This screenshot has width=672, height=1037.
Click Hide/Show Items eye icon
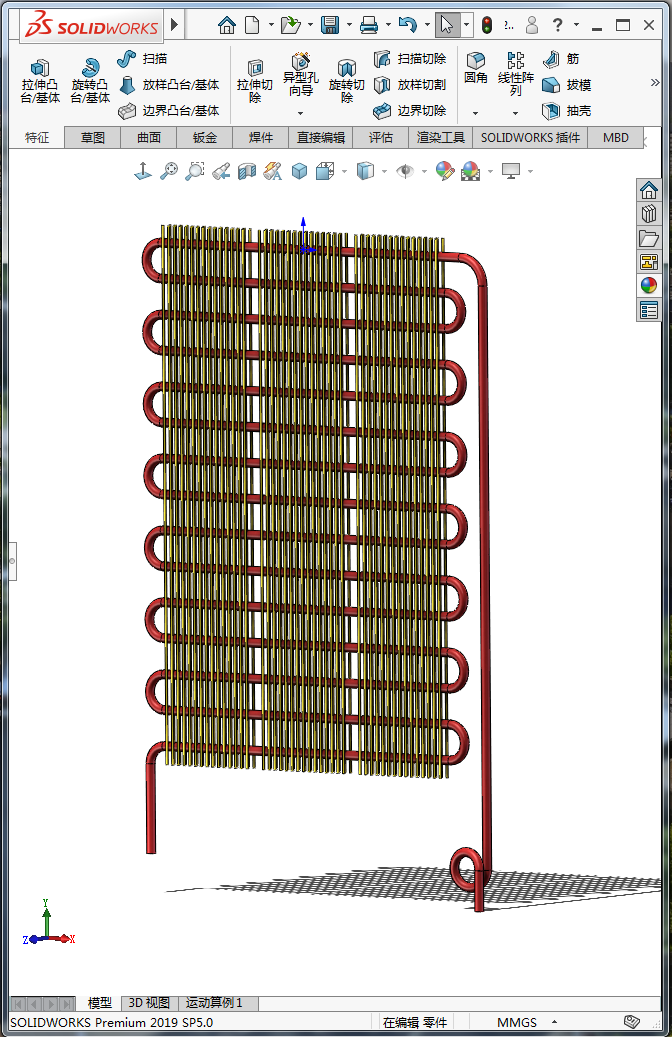pos(405,171)
